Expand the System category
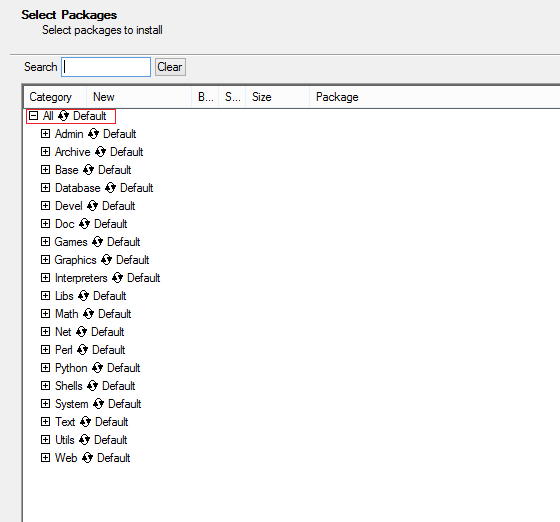The image size is (560, 522). [45, 404]
